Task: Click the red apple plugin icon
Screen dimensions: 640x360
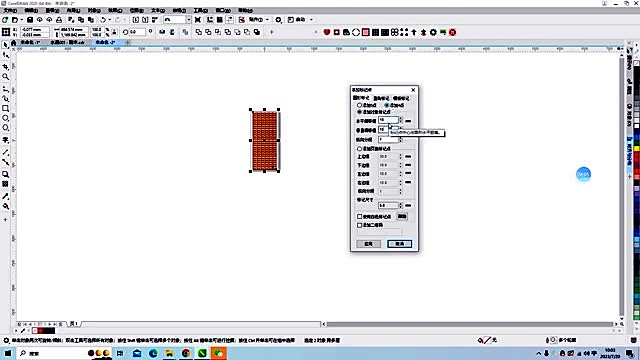Action: point(327,32)
